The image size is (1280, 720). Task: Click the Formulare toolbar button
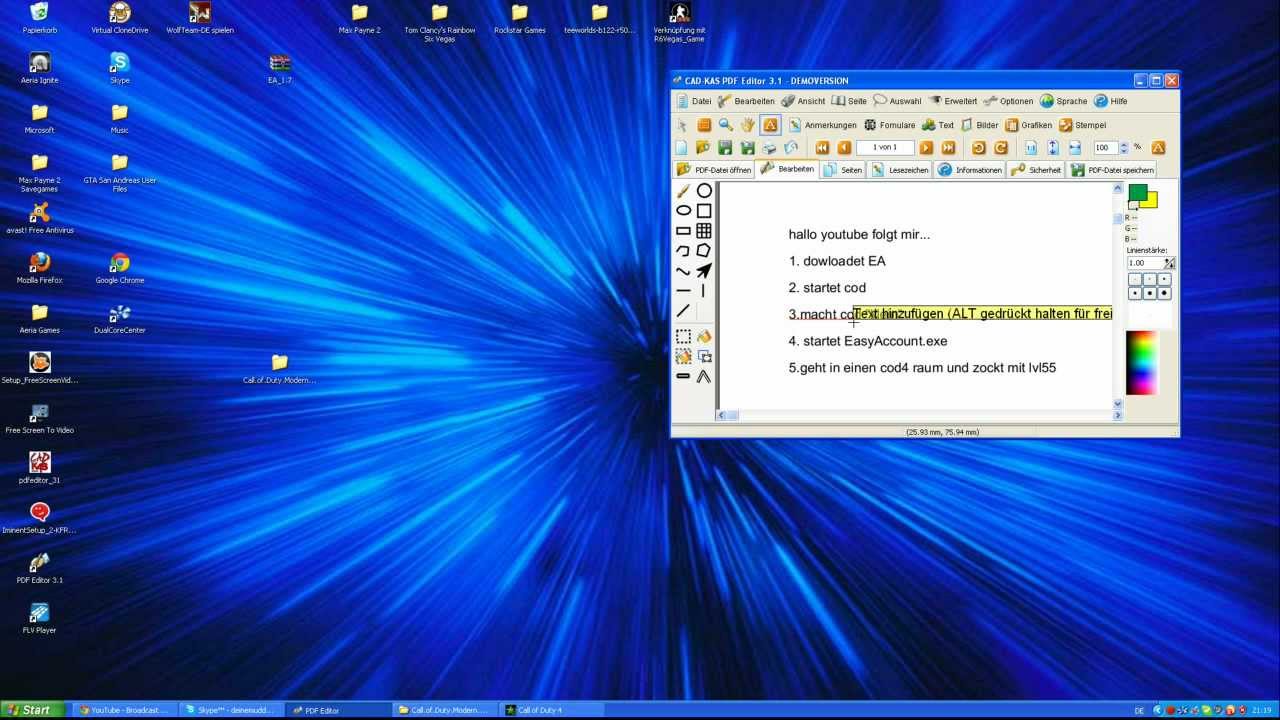tap(889, 125)
